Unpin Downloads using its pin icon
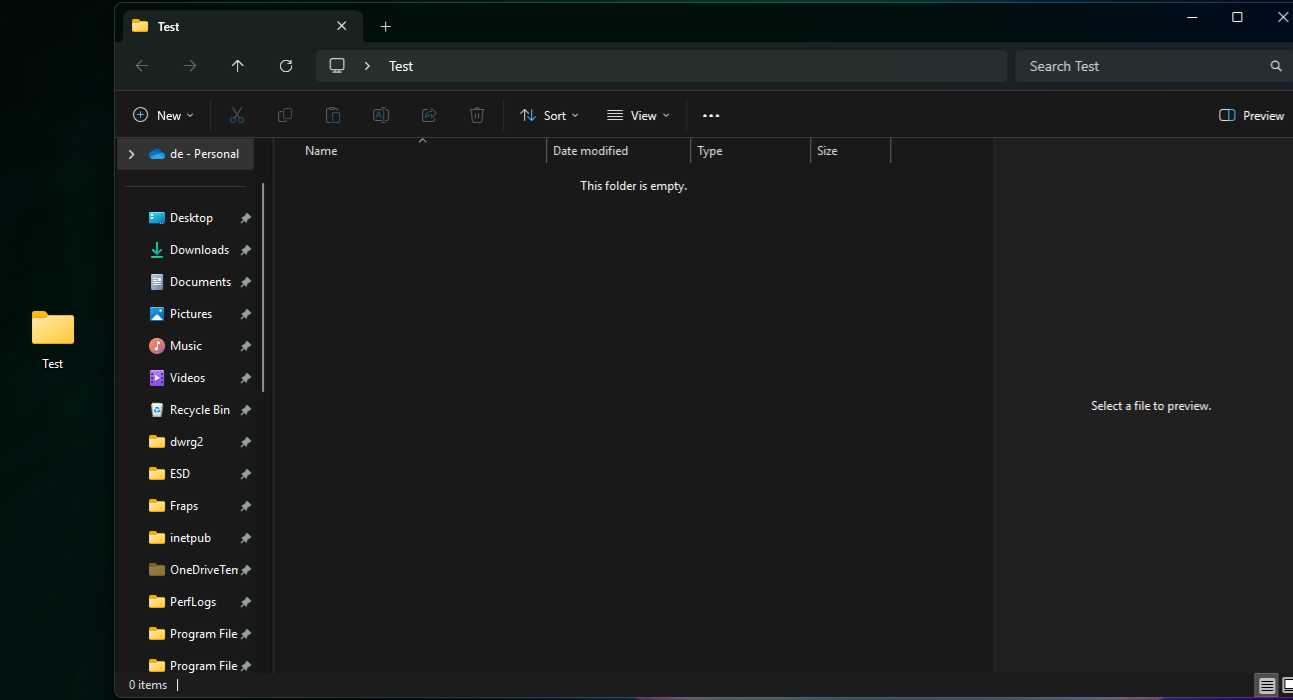 tap(245, 249)
